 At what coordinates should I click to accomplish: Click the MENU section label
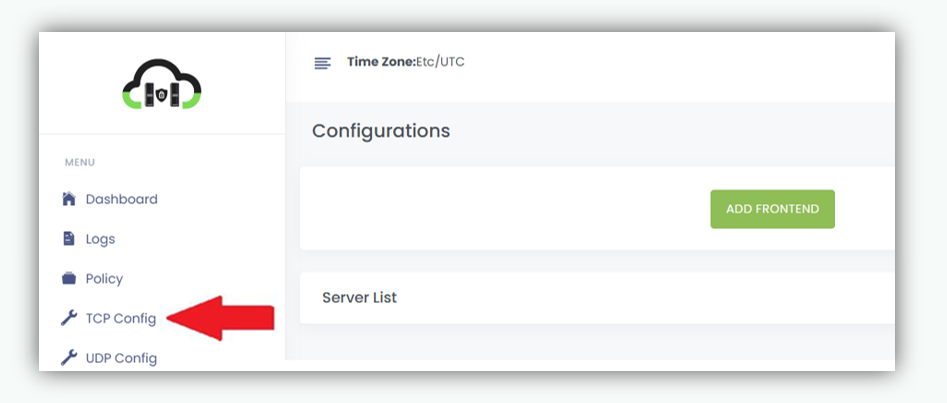[x=80, y=162]
